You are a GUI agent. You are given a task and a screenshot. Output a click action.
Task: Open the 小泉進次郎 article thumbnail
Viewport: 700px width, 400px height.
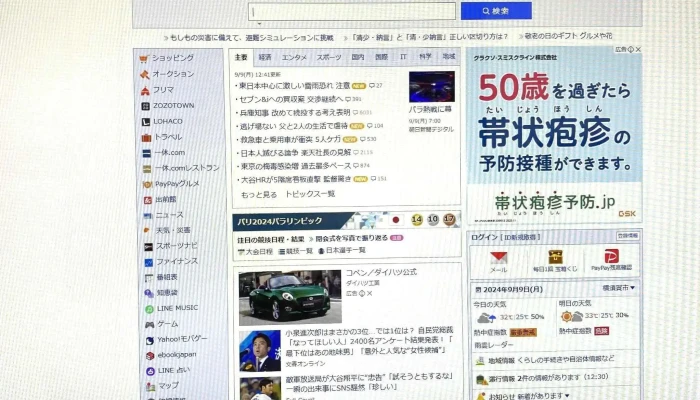coord(260,351)
